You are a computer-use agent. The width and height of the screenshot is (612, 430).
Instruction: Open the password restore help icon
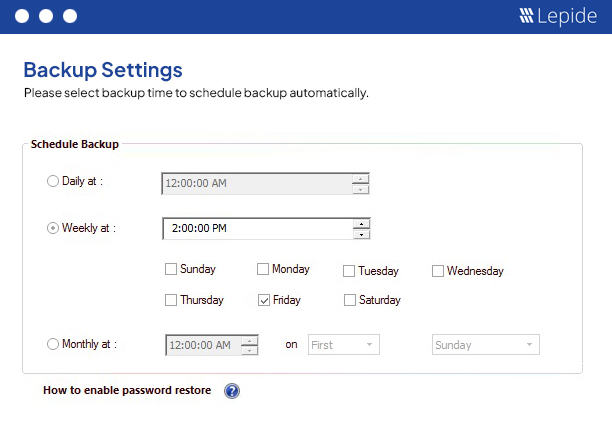232,391
